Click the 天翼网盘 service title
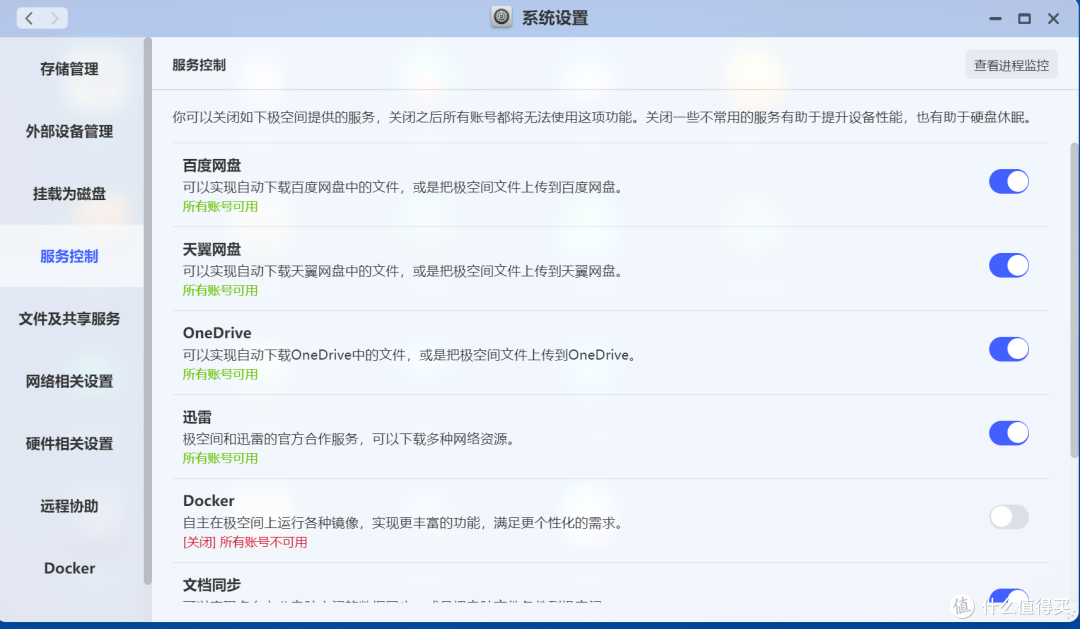 pyautogui.click(x=211, y=249)
